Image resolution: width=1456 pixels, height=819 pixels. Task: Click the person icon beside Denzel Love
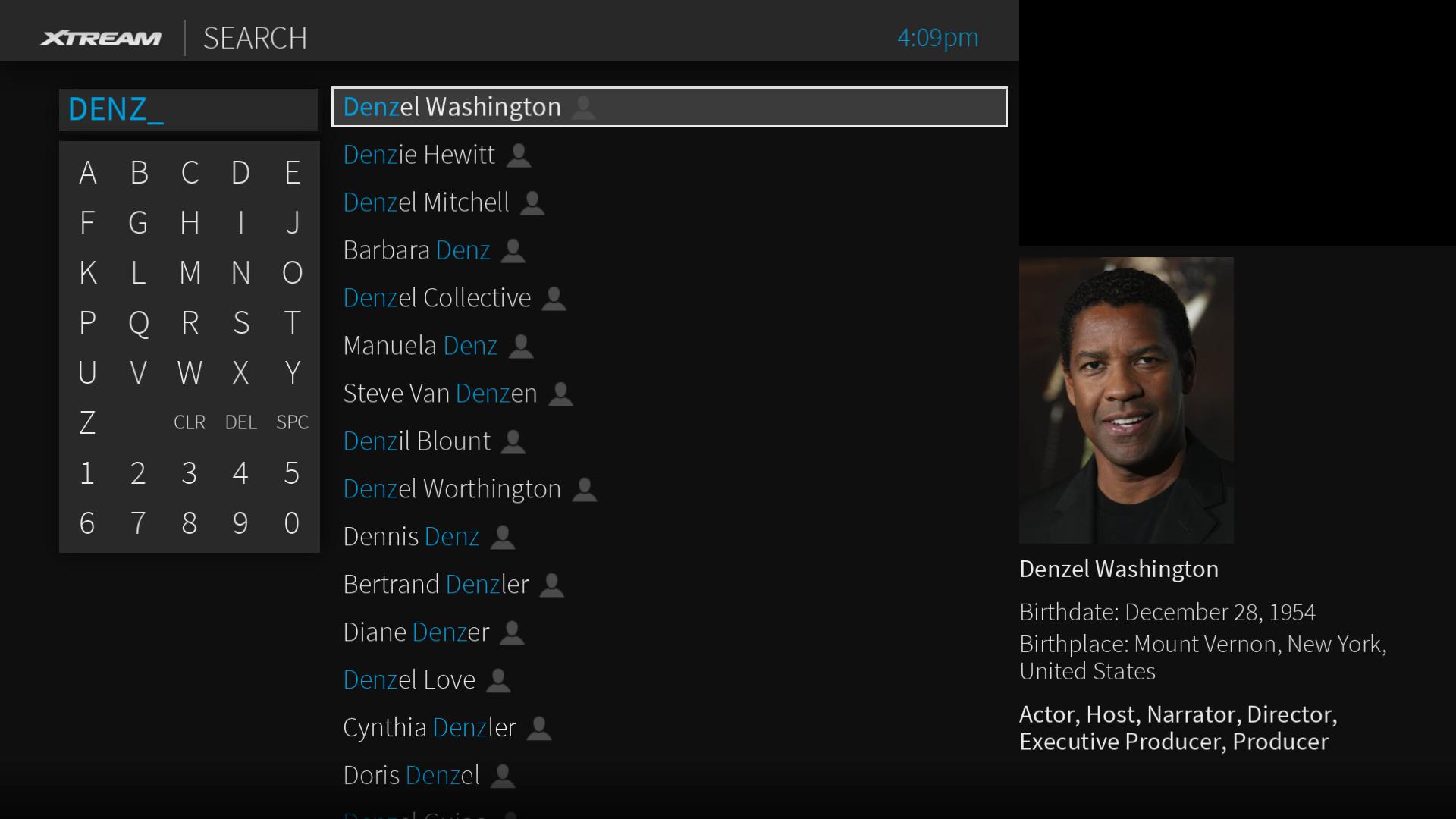pyautogui.click(x=498, y=681)
